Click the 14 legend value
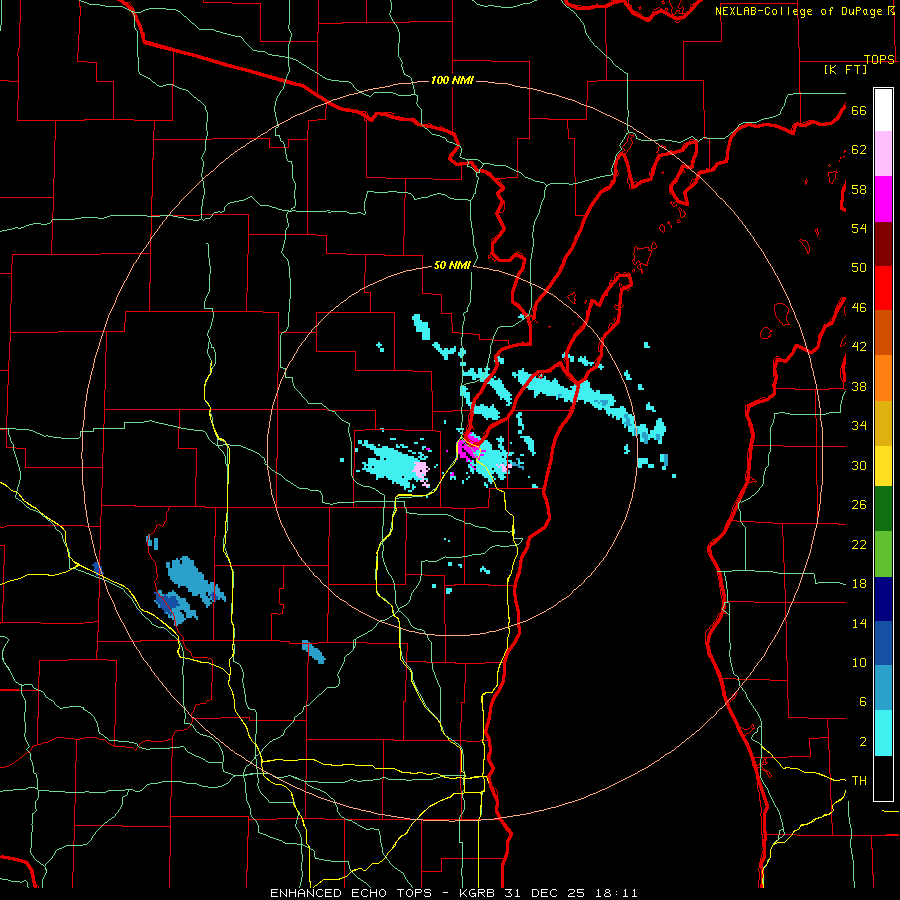900x900 pixels. pos(859,623)
